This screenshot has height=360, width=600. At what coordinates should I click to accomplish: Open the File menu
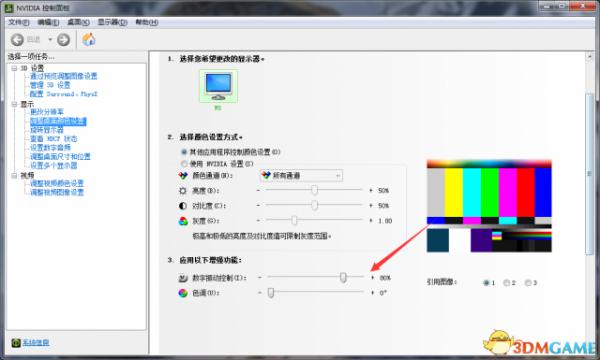(19, 22)
